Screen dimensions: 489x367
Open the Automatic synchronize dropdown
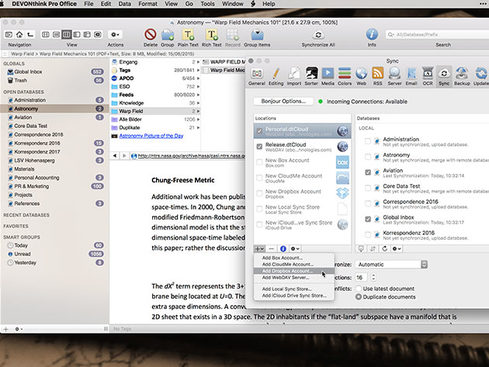point(391,264)
